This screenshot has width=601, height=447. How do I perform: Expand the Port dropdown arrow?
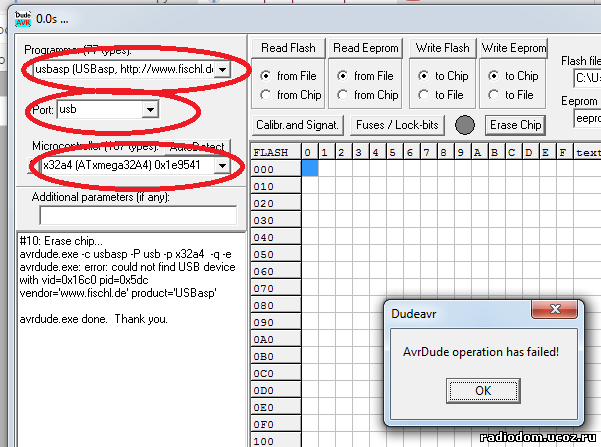[x=150, y=110]
